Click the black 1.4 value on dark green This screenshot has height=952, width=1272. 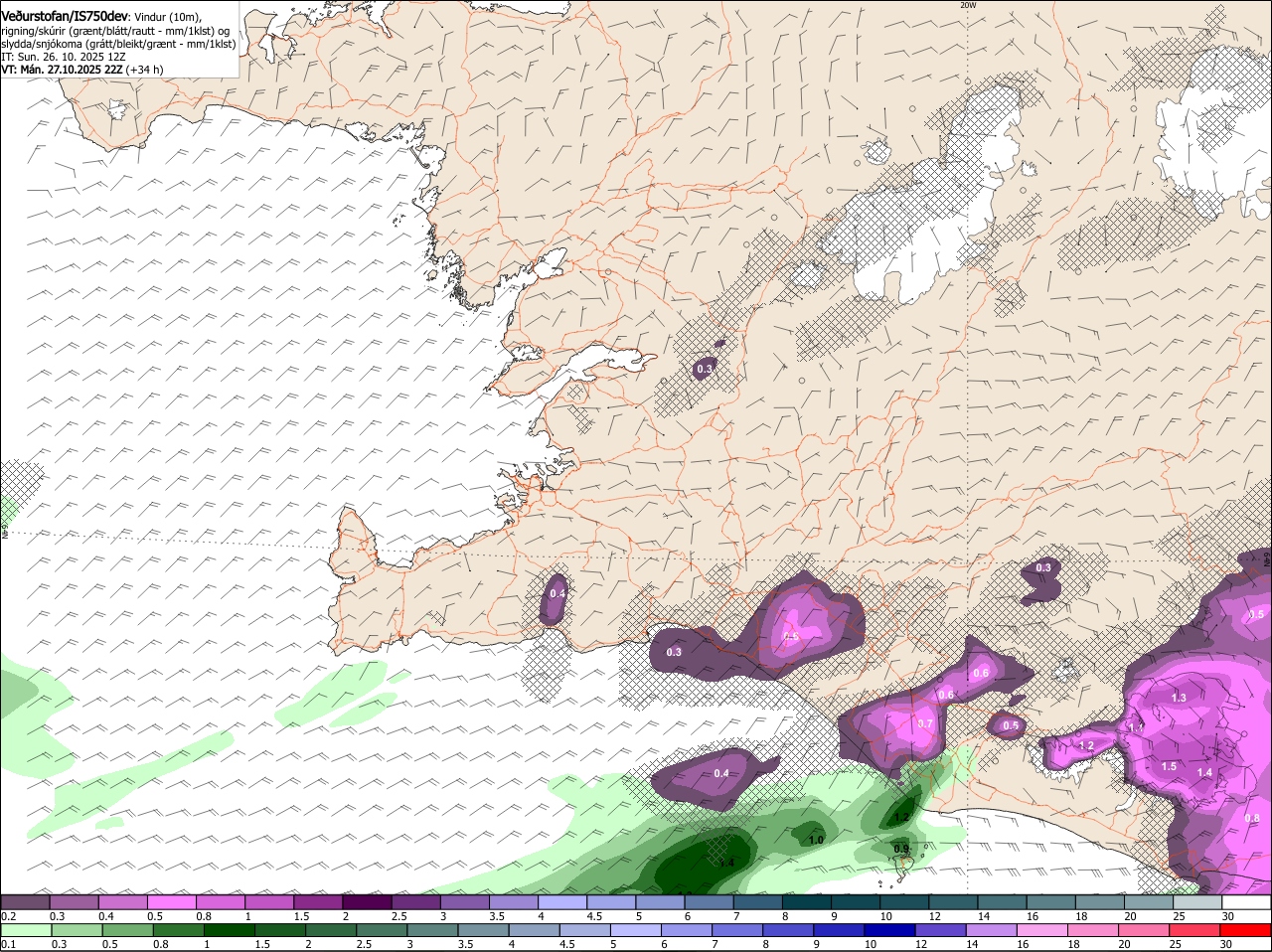726,863
